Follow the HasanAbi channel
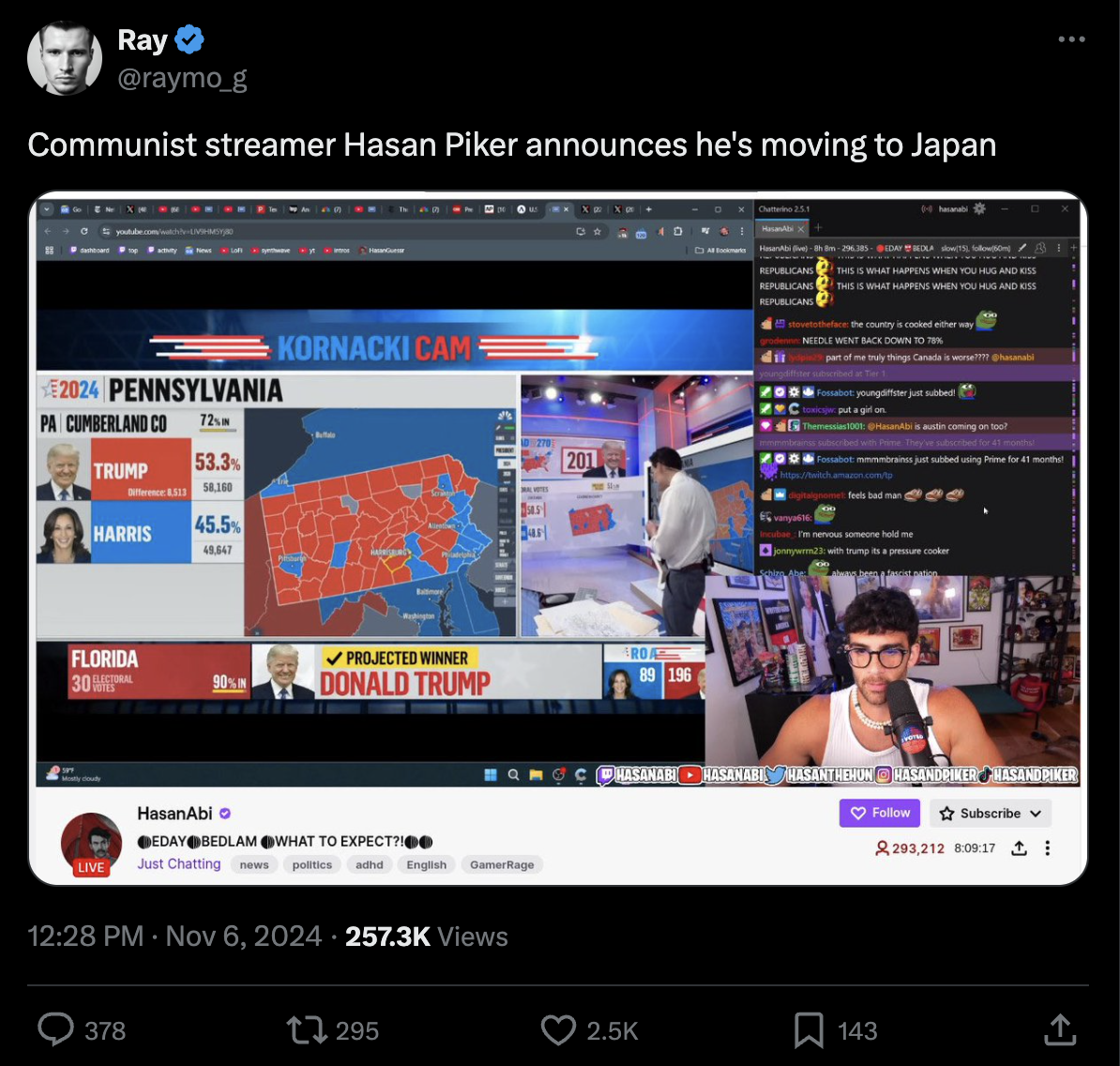Viewport: 1120px width, 1066px height. [879, 813]
